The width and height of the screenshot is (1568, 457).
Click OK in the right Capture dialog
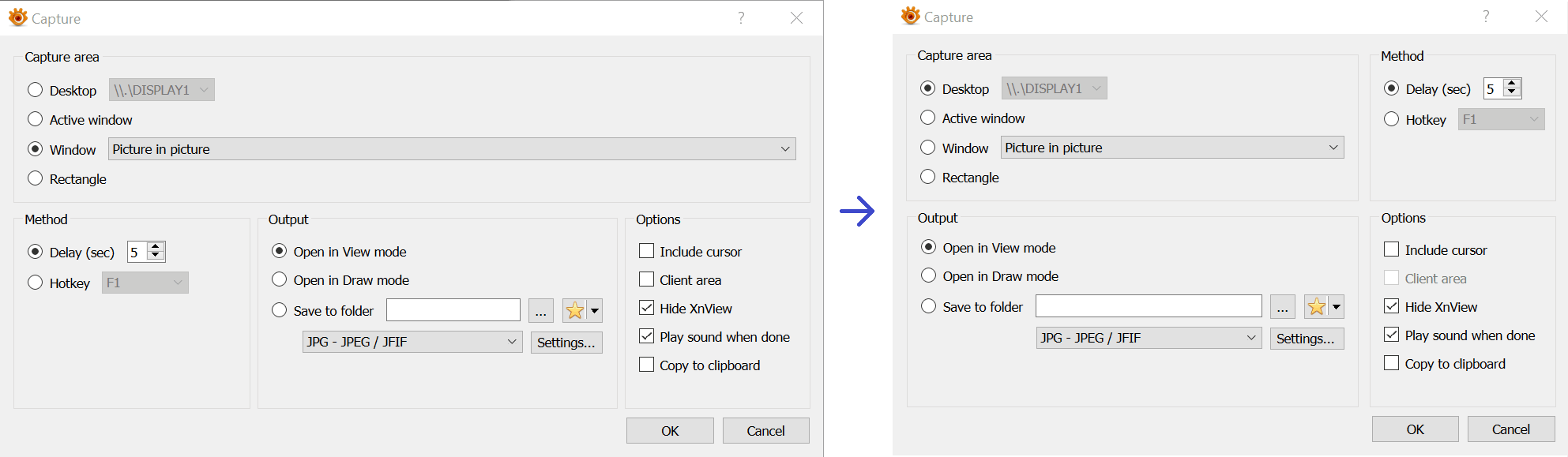point(1415,429)
